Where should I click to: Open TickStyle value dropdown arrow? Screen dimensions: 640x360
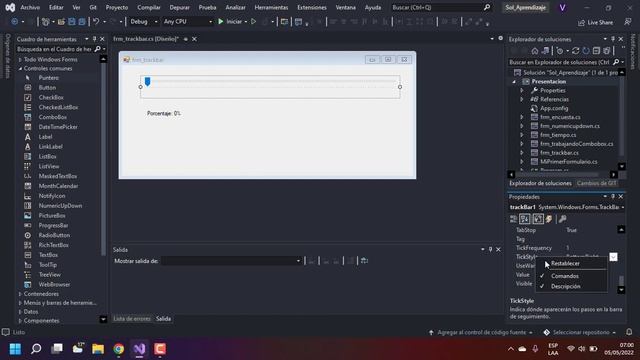click(613, 257)
